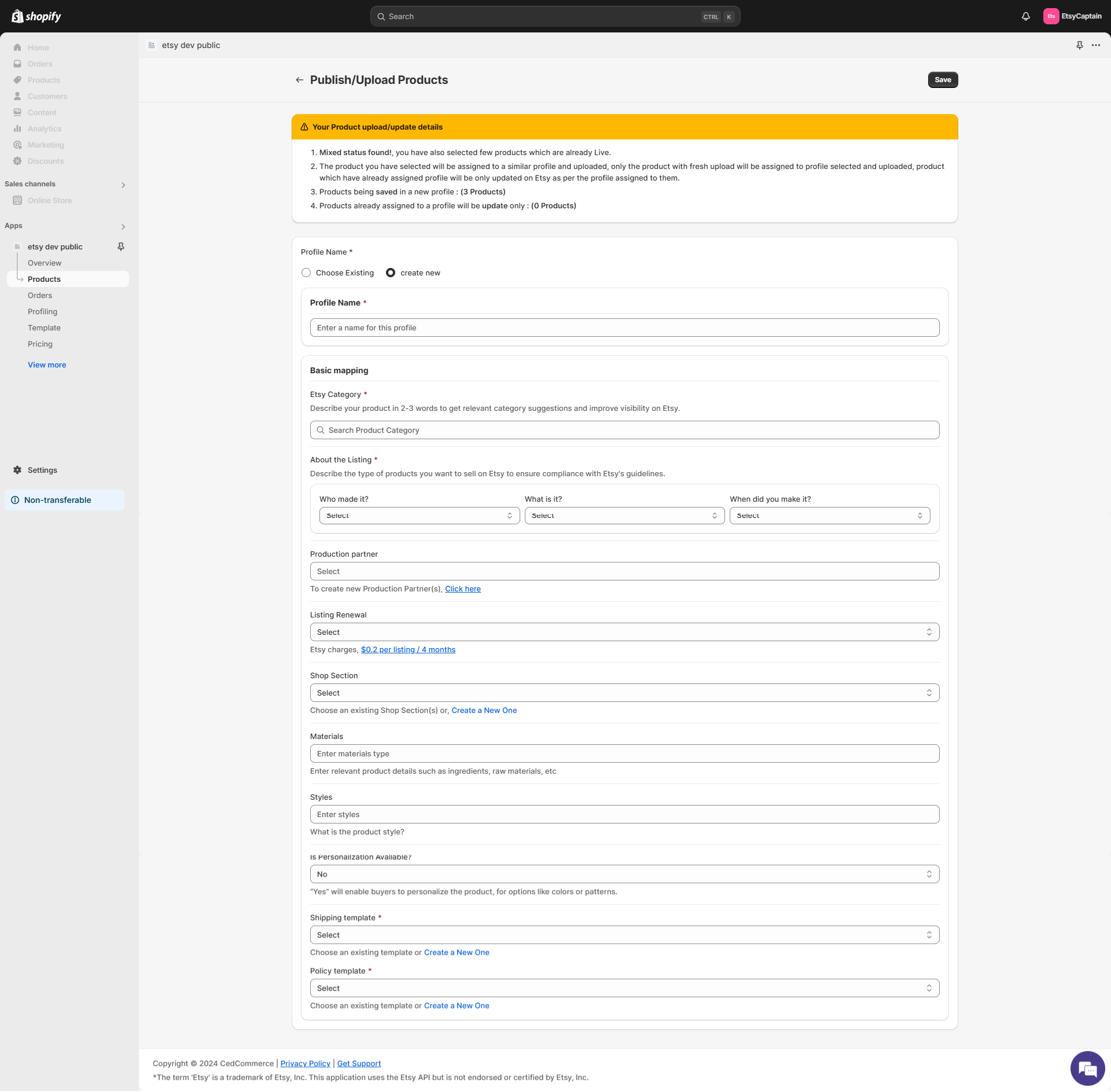
Task: Open the Privacy Policy link
Action: coord(306,1063)
